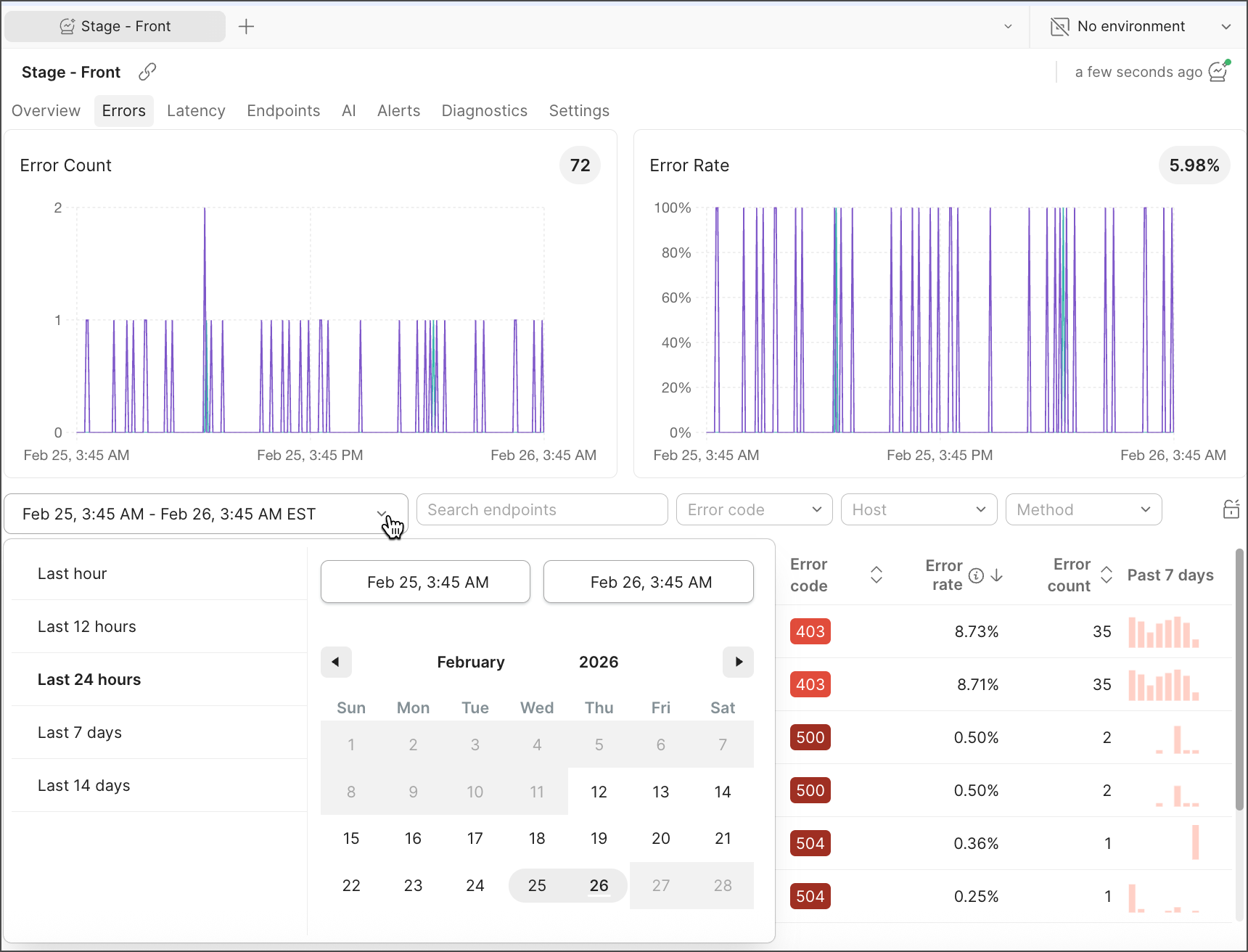Viewport: 1248px width, 952px height.
Task: Open the Error code filter dropdown
Action: (754, 509)
